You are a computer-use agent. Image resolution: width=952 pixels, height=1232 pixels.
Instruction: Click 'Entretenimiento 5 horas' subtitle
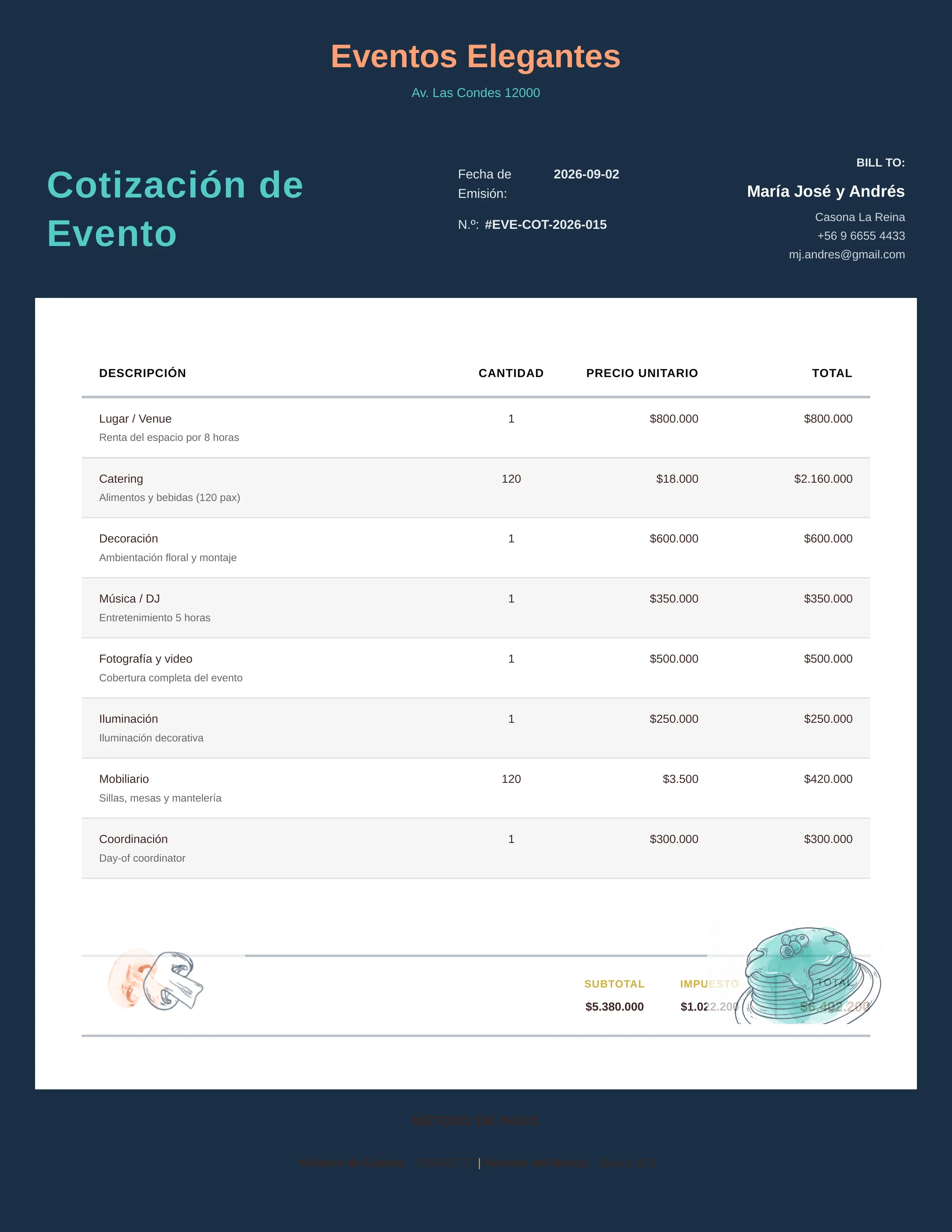(155, 618)
